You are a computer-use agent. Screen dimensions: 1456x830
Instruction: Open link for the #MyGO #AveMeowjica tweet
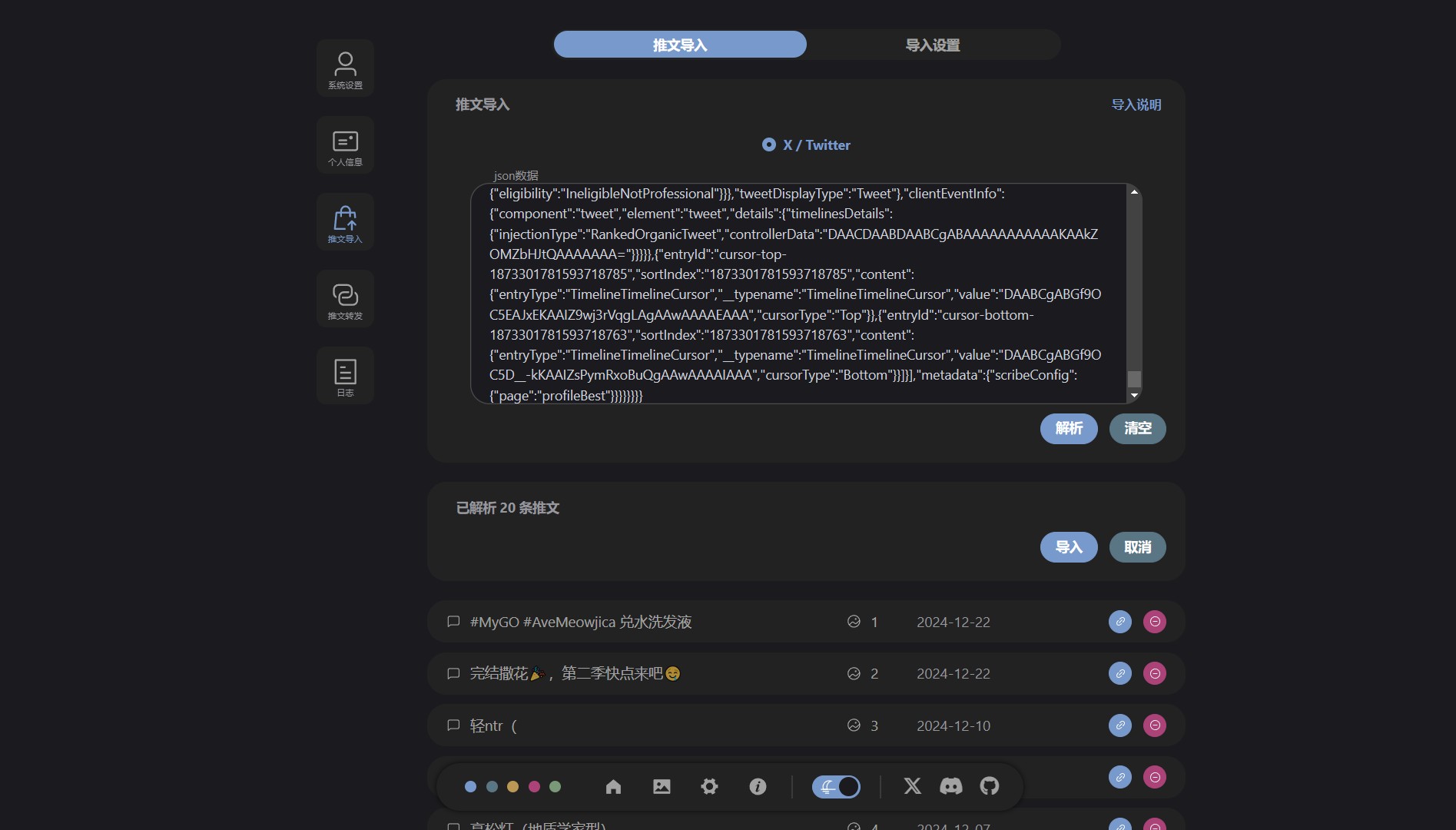[x=1119, y=622]
